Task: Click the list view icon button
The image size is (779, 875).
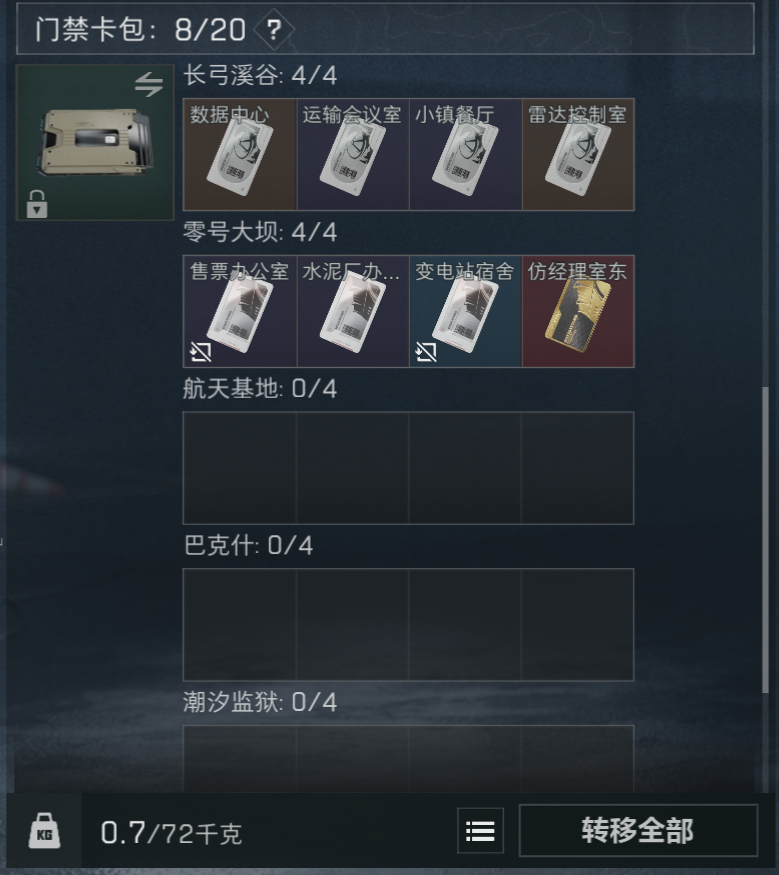Action: 480,830
